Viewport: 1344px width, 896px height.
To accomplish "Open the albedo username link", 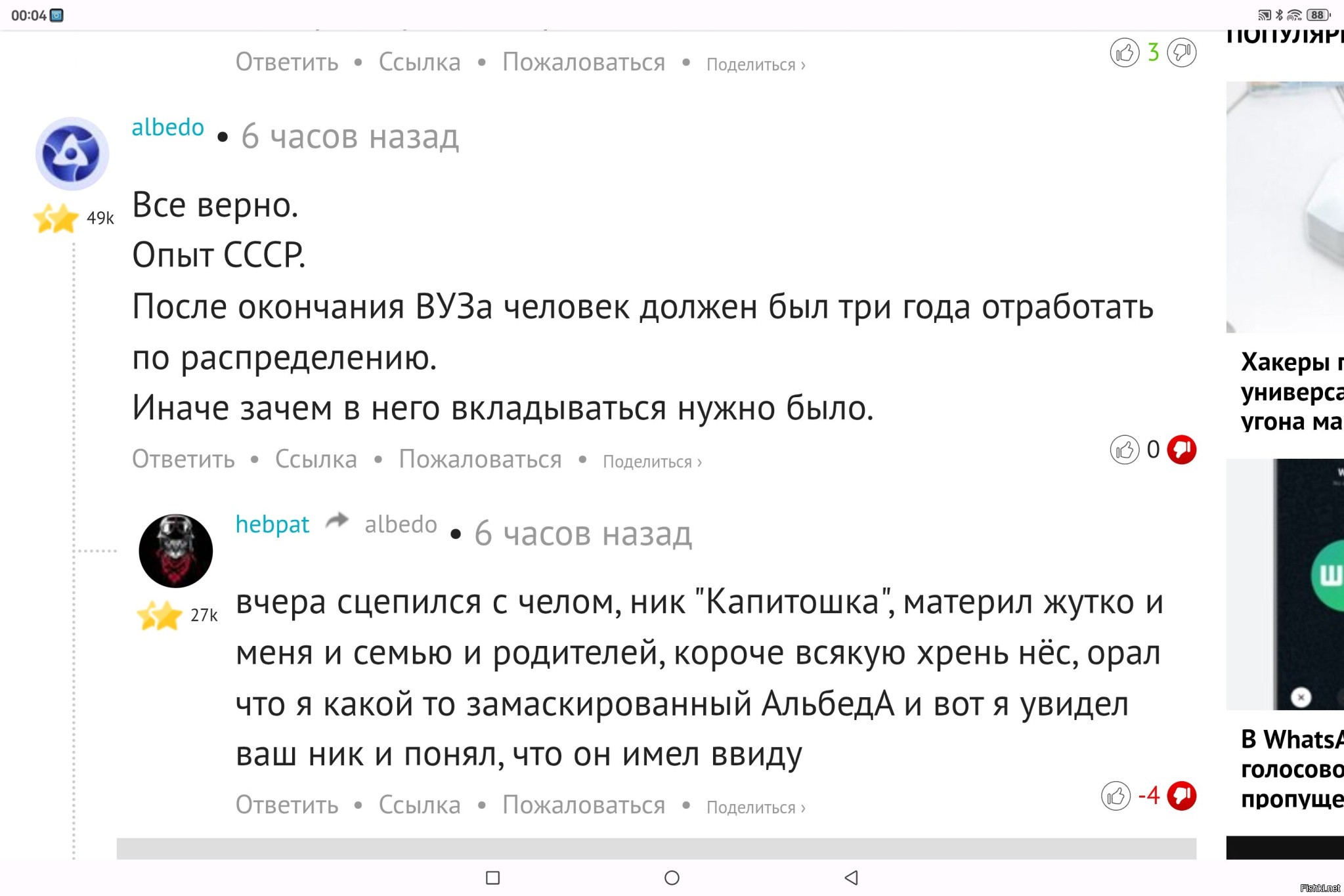I will (168, 127).
